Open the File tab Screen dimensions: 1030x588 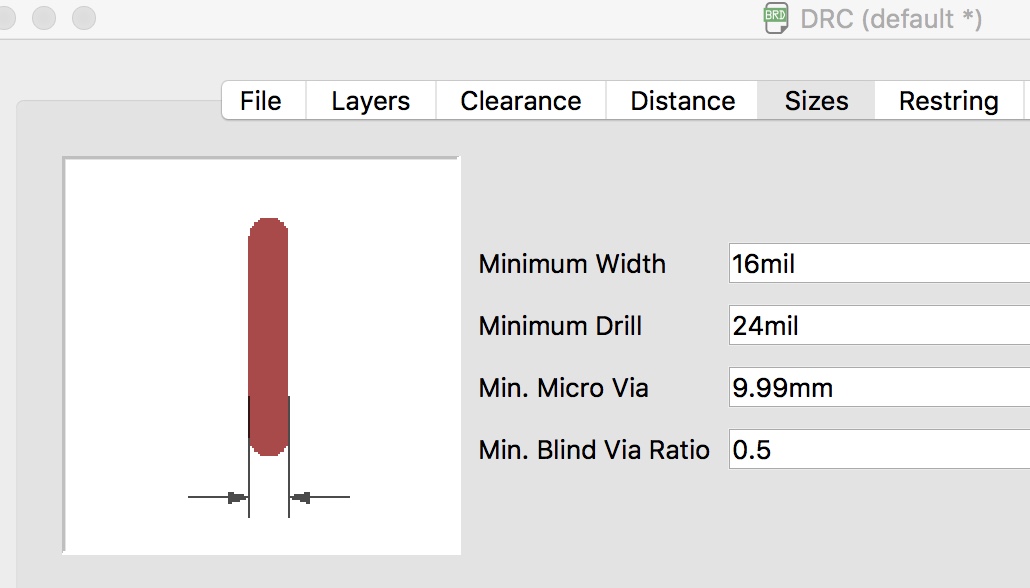(x=261, y=101)
